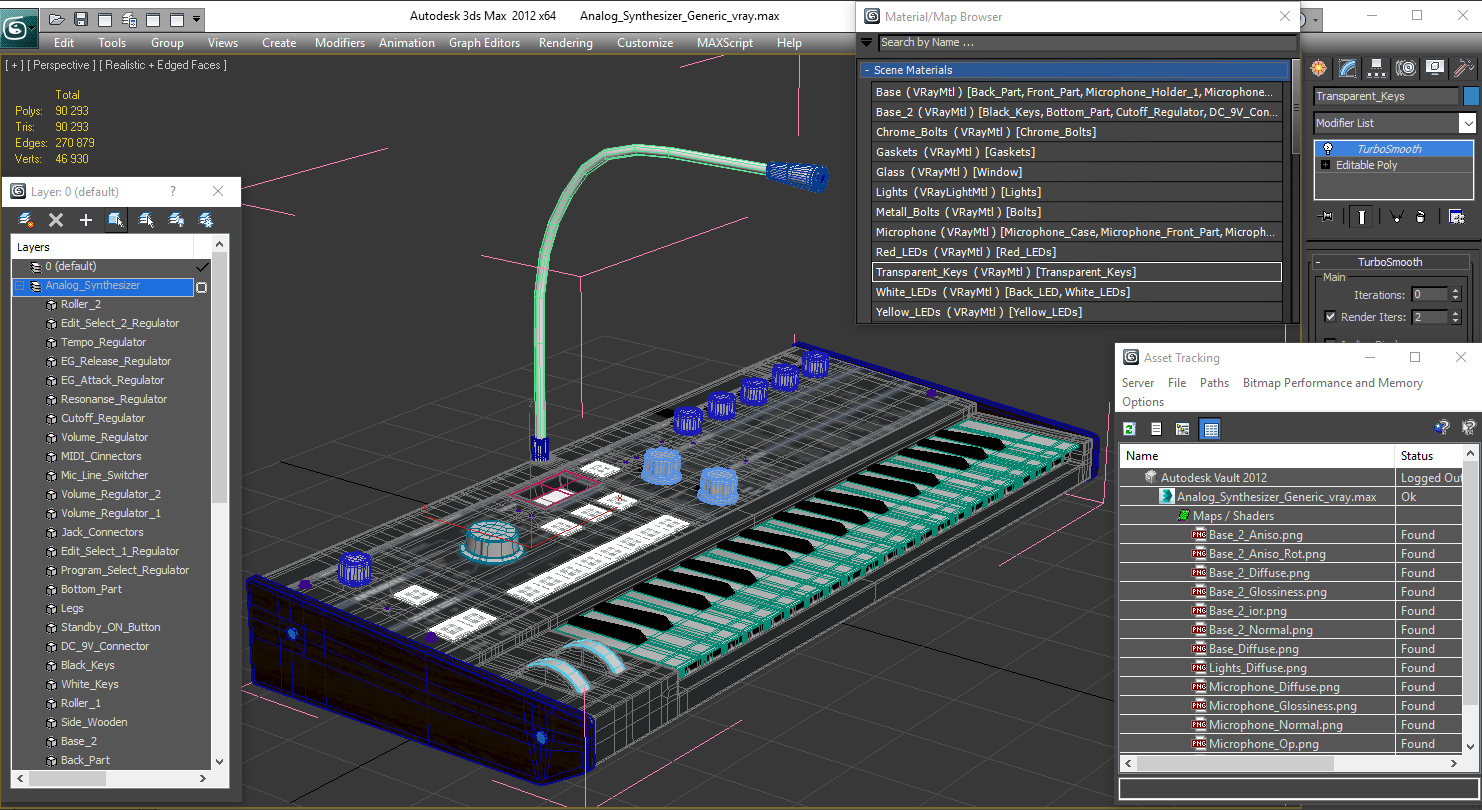Click Layer dialog help question mark
Image resolution: width=1482 pixels, height=810 pixels.
pyautogui.click(x=172, y=191)
